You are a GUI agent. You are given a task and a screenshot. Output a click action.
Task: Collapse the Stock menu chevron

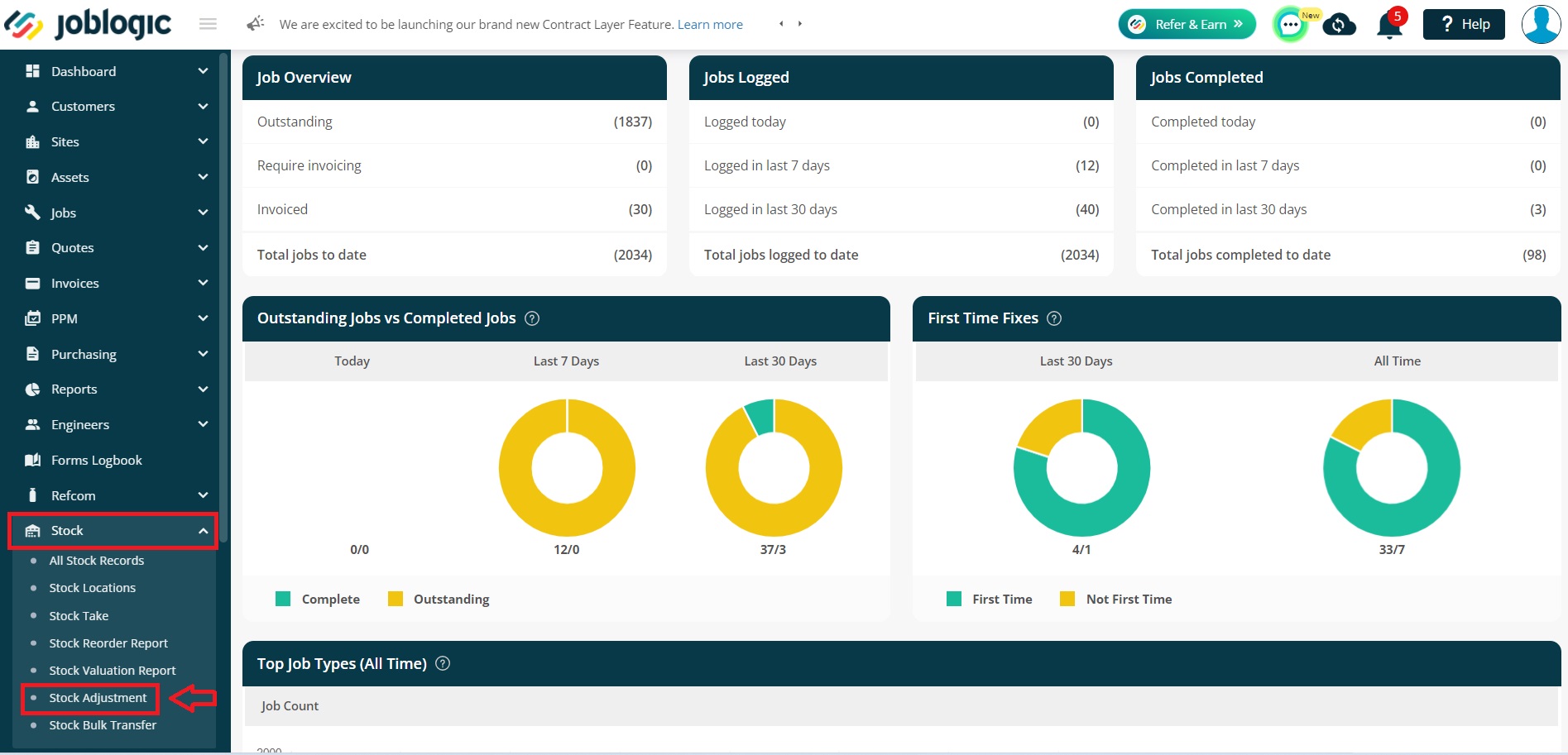pos(203,531)
